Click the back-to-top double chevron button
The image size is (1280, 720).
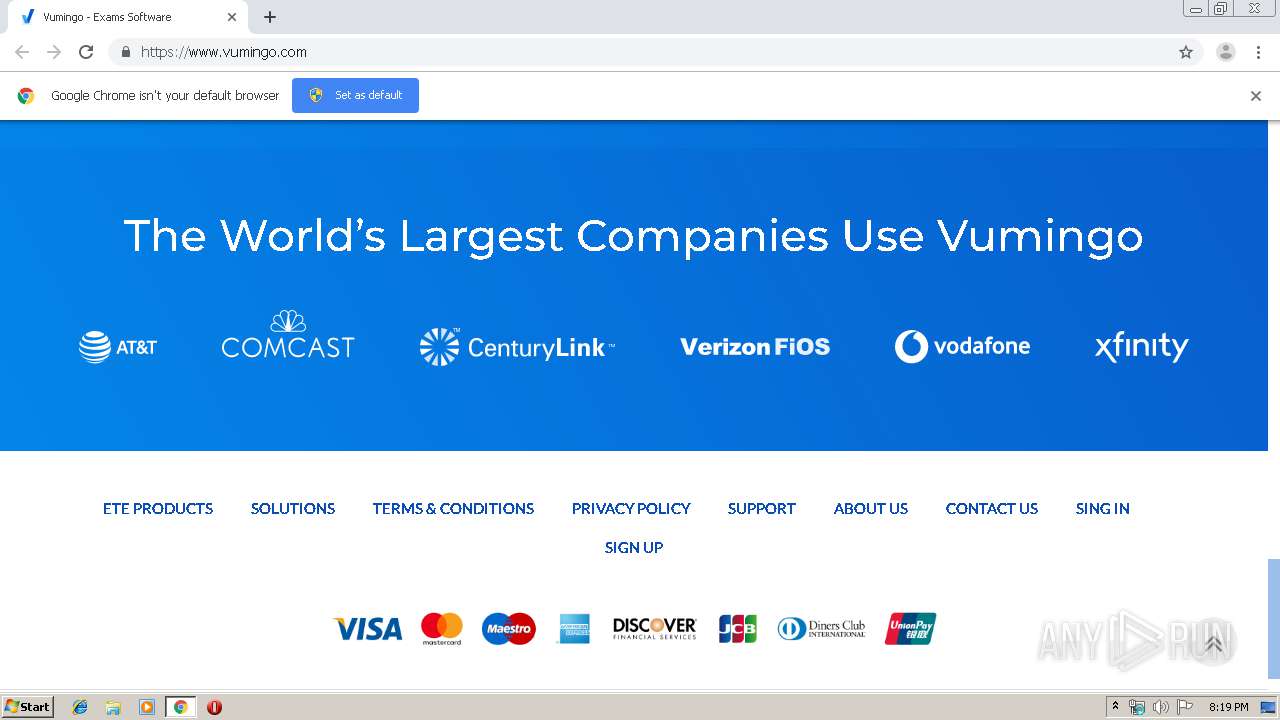click(1214, 643)
